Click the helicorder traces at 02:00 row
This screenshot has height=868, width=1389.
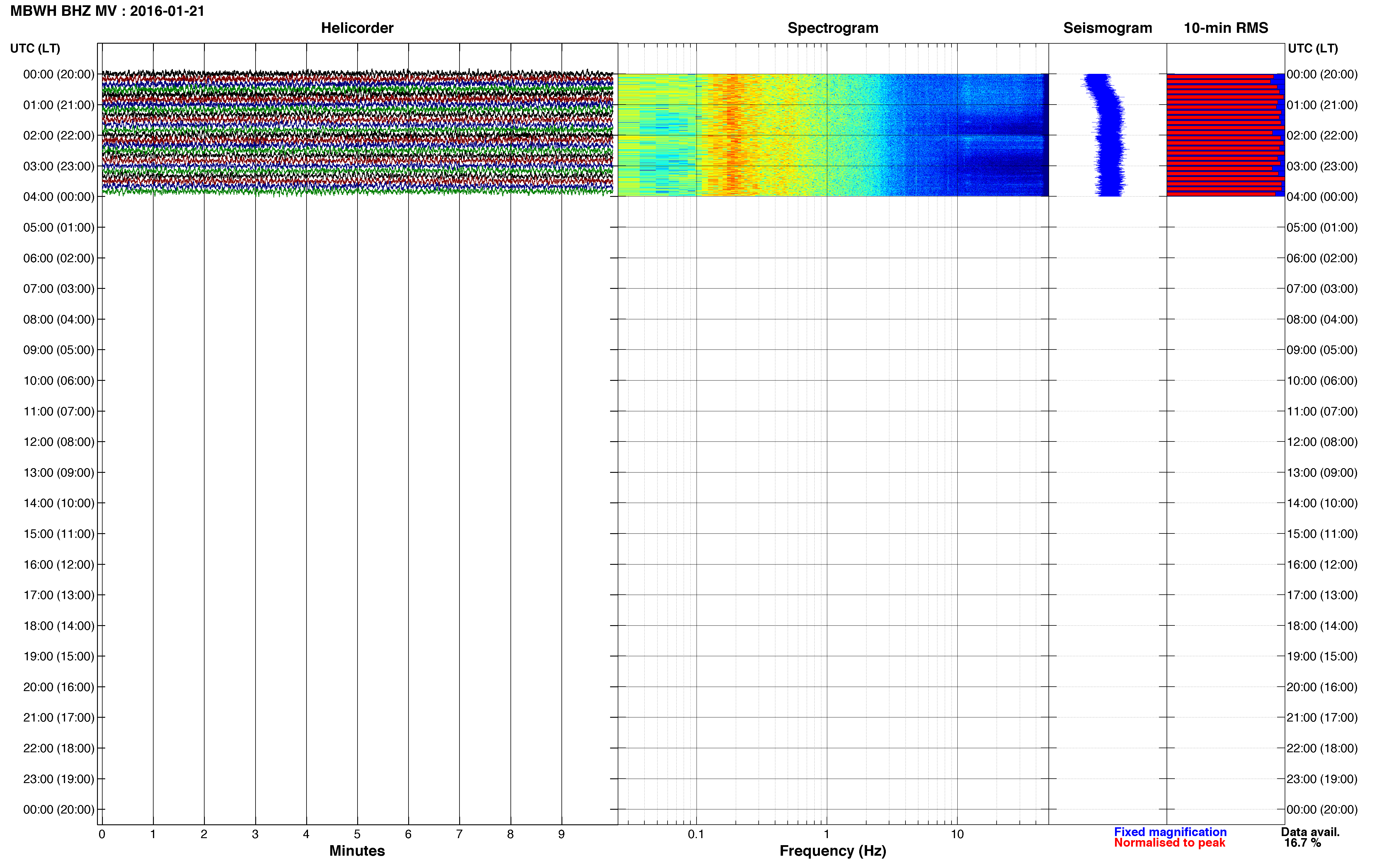357,135
